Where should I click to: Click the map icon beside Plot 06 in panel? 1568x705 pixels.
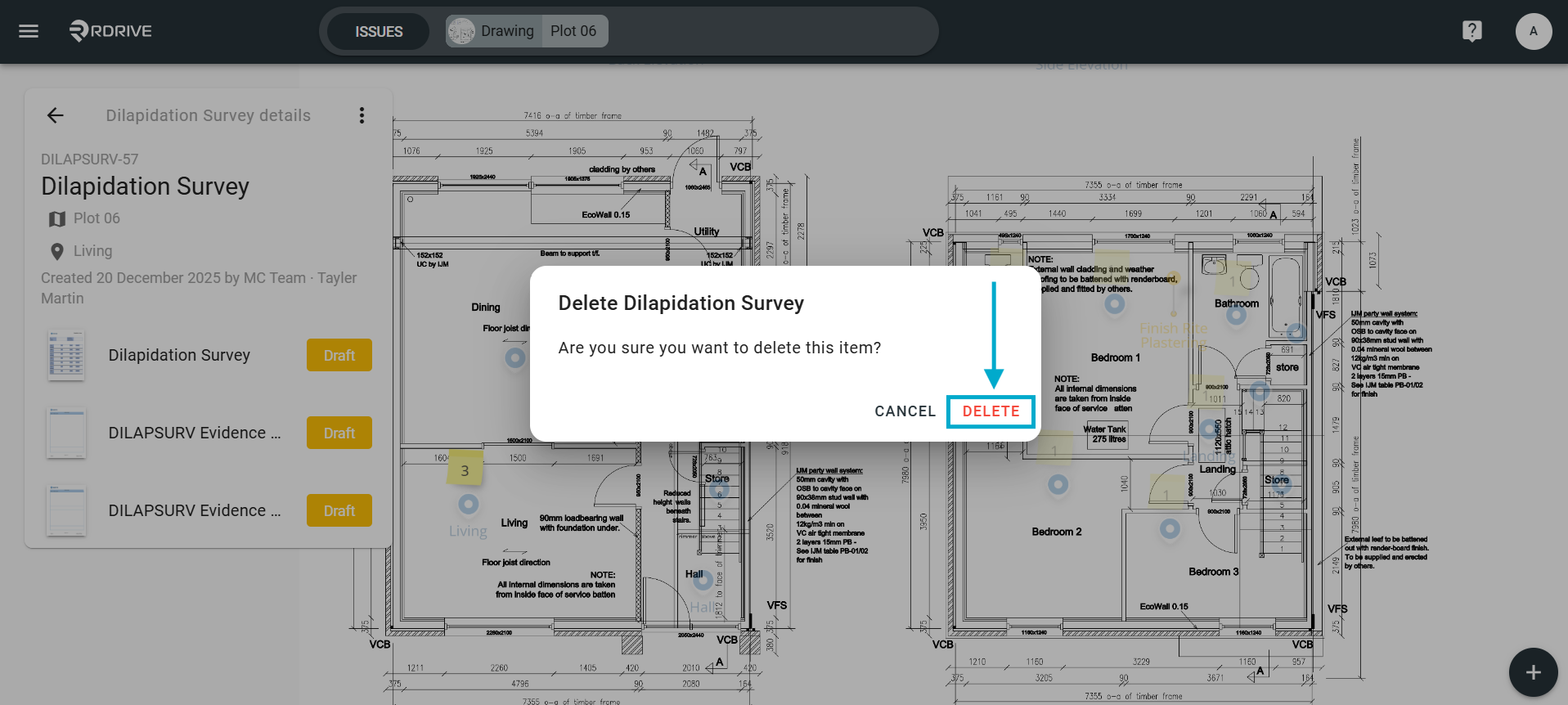pos(56,219)
